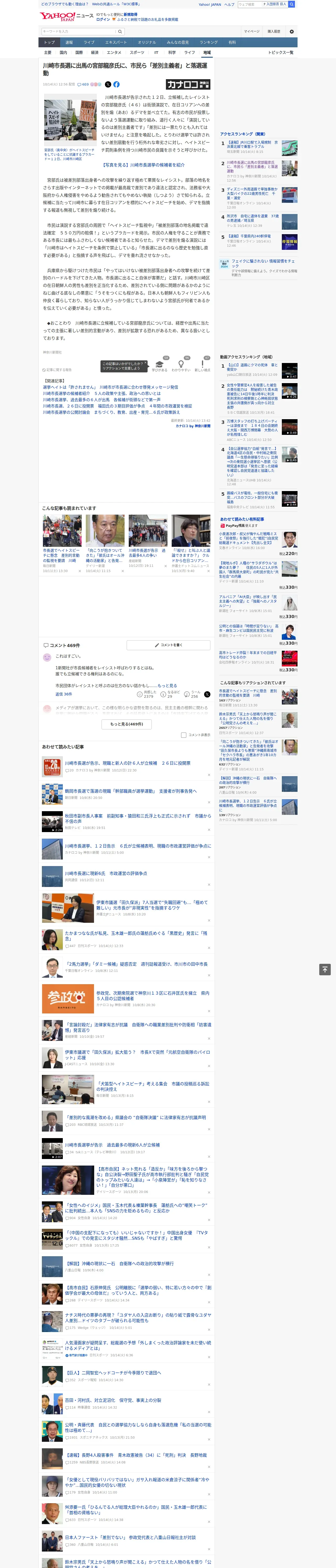Click ヘルプ link in top bar
The width and height of the screenshot is (336, 1568).
229,4
